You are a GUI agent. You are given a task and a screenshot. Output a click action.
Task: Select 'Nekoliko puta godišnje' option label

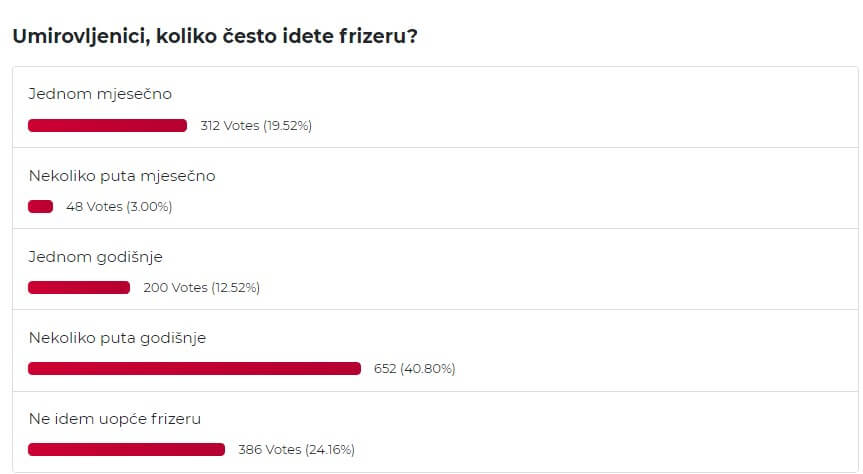coord(117,338)
